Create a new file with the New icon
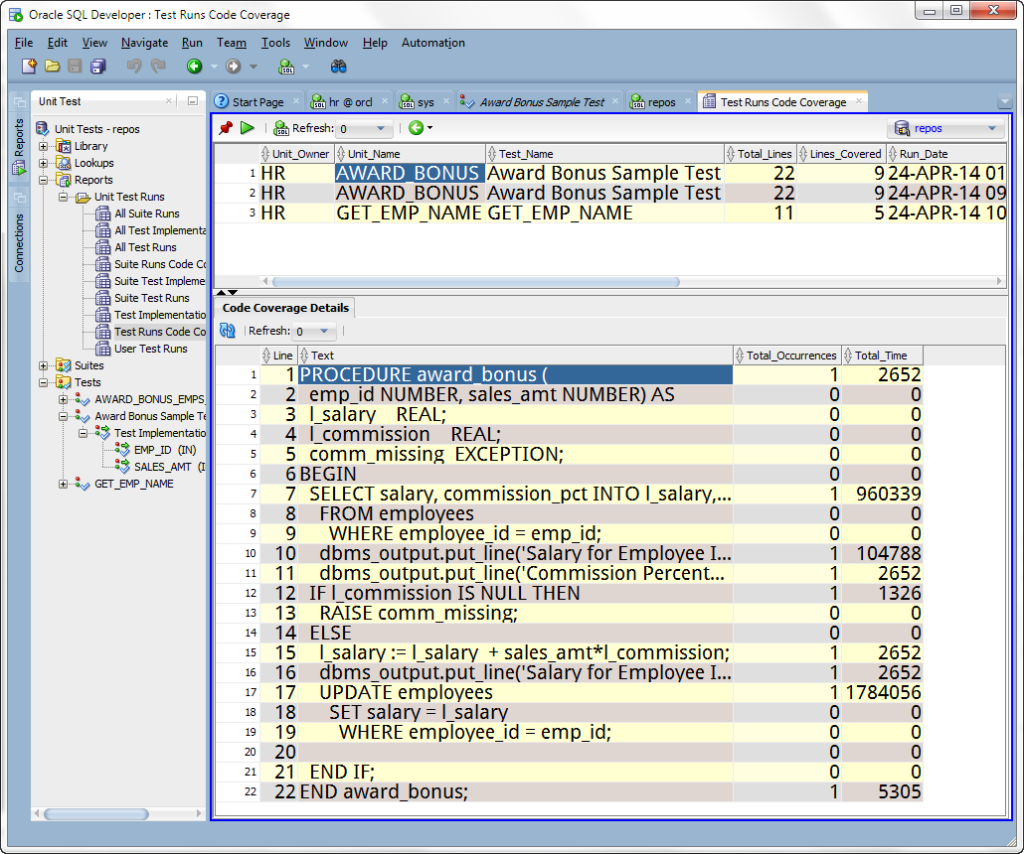Screen dimensions: 1024x854 (29, 66)
